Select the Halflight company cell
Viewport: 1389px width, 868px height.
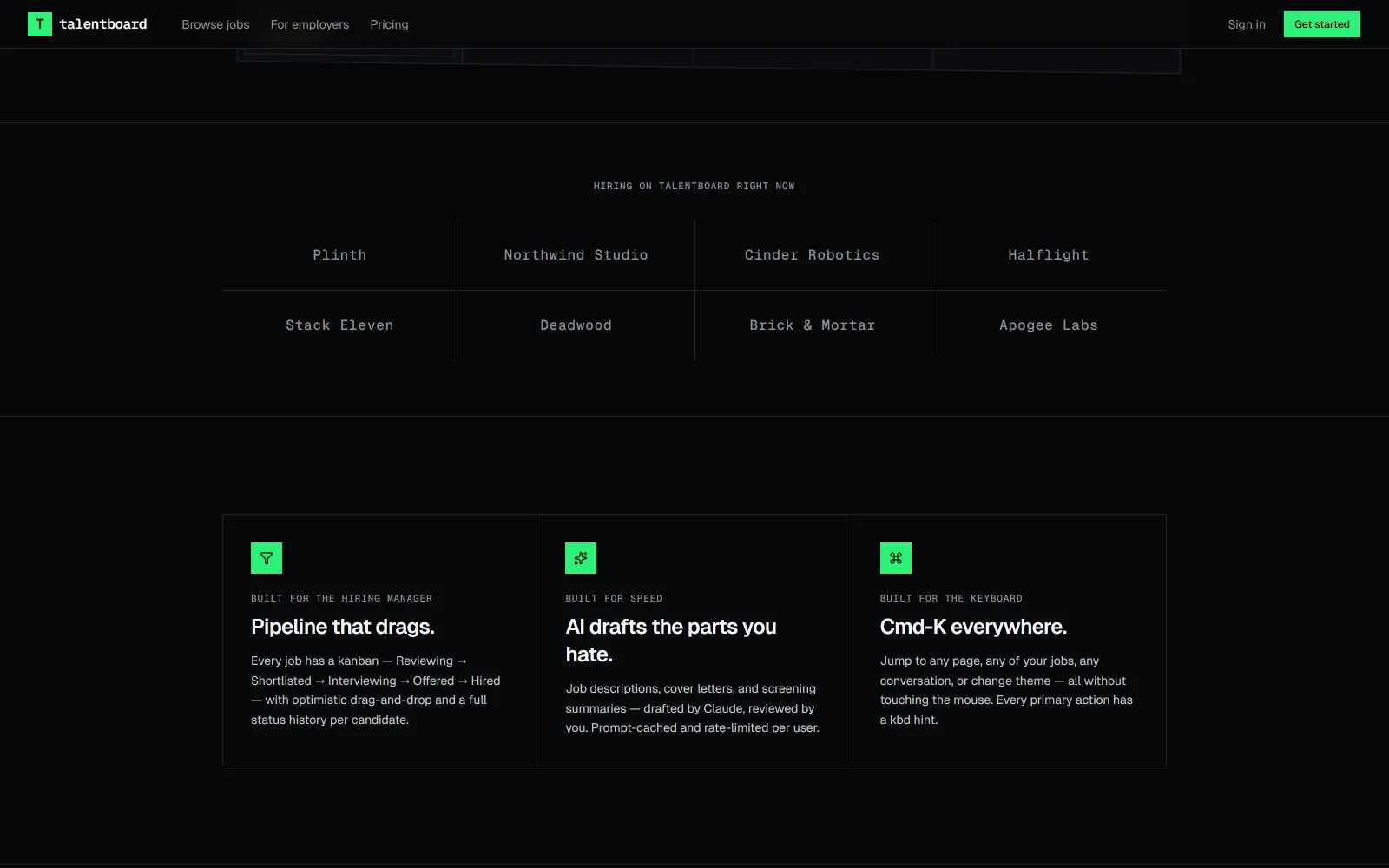(x=1049, y=255)
